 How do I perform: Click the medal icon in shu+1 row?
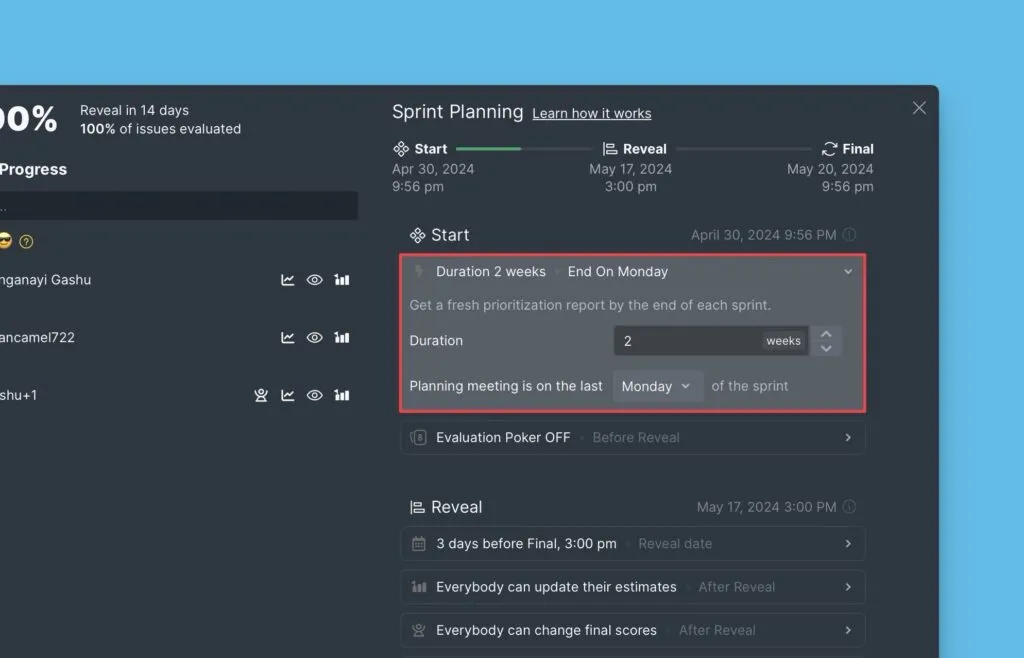(x=261, y=396)
